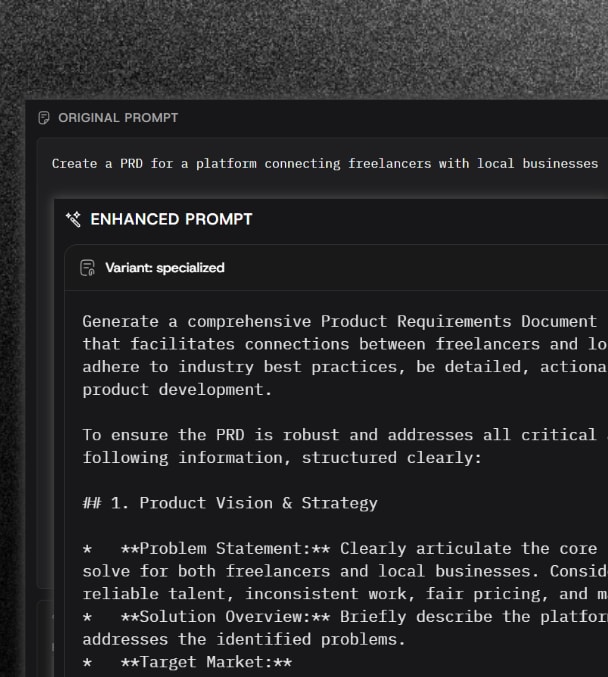Click the ORIGINAL PROMPT heading

click(118, 117)
